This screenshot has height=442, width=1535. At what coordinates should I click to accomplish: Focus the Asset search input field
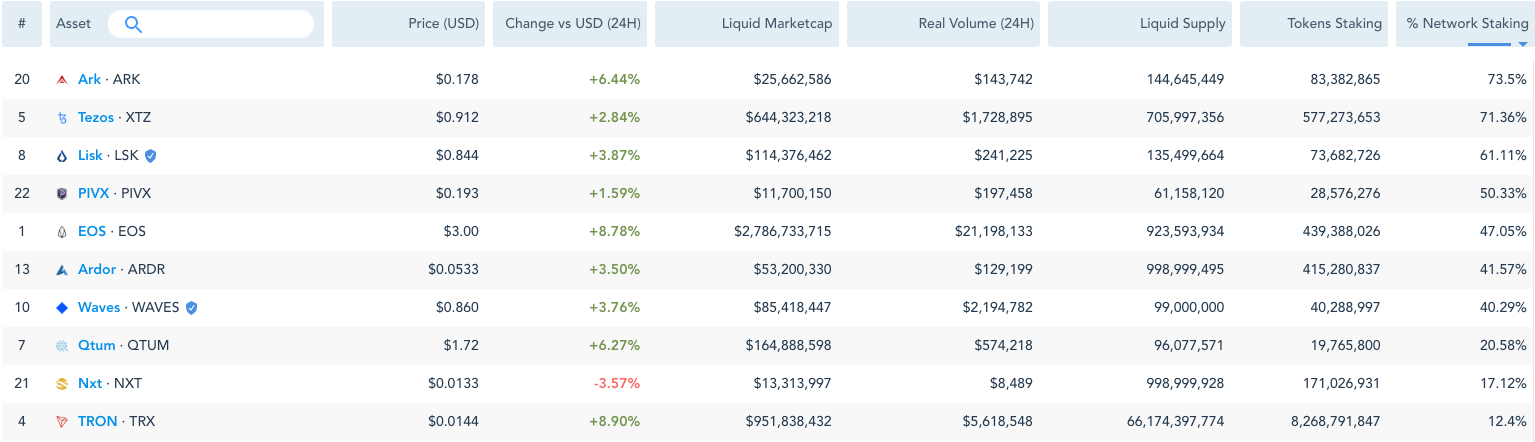pos(211,24)
